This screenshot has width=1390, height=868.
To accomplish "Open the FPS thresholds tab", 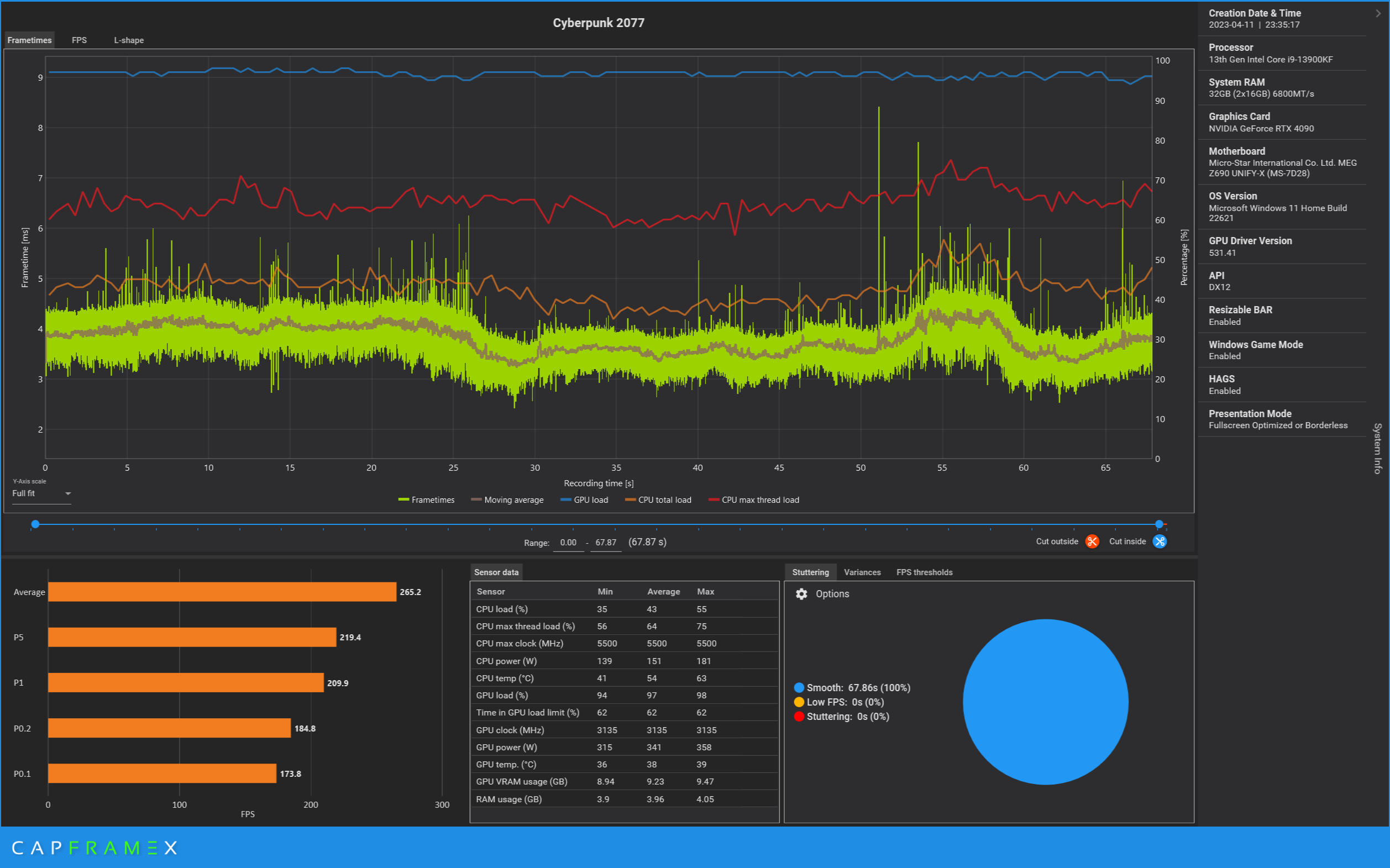I will click(x=924, y=572).
